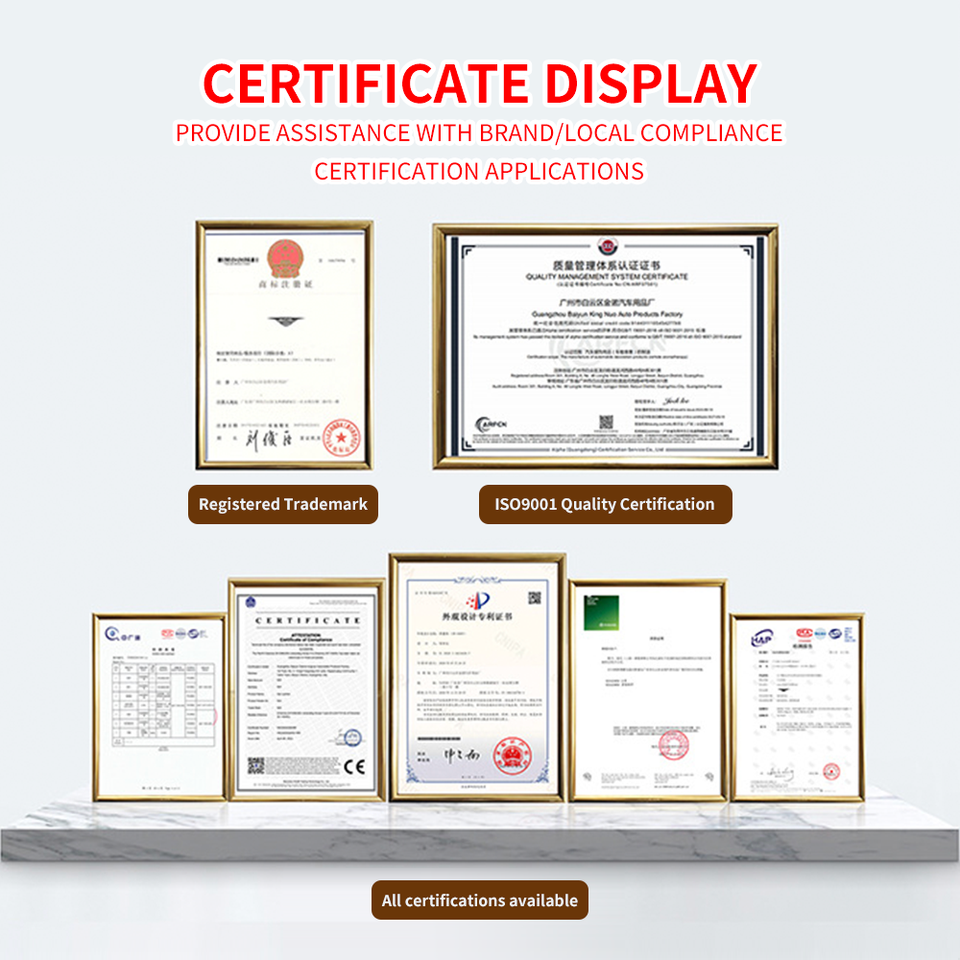The image size is (960, 960).
Task: Click the CERTIFICATE DISPLAY heading
Action: (480, 84)
